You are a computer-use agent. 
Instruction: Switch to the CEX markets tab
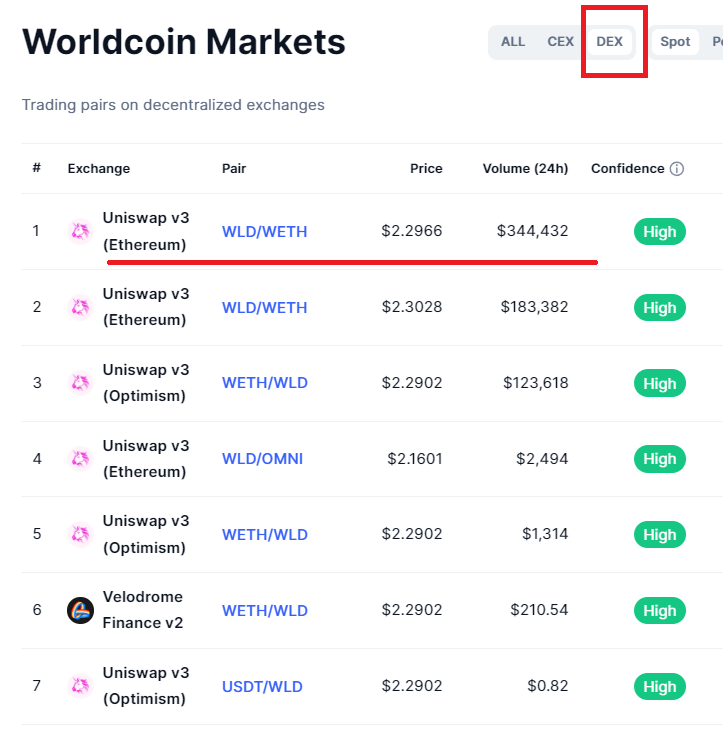tap(560, 42)
